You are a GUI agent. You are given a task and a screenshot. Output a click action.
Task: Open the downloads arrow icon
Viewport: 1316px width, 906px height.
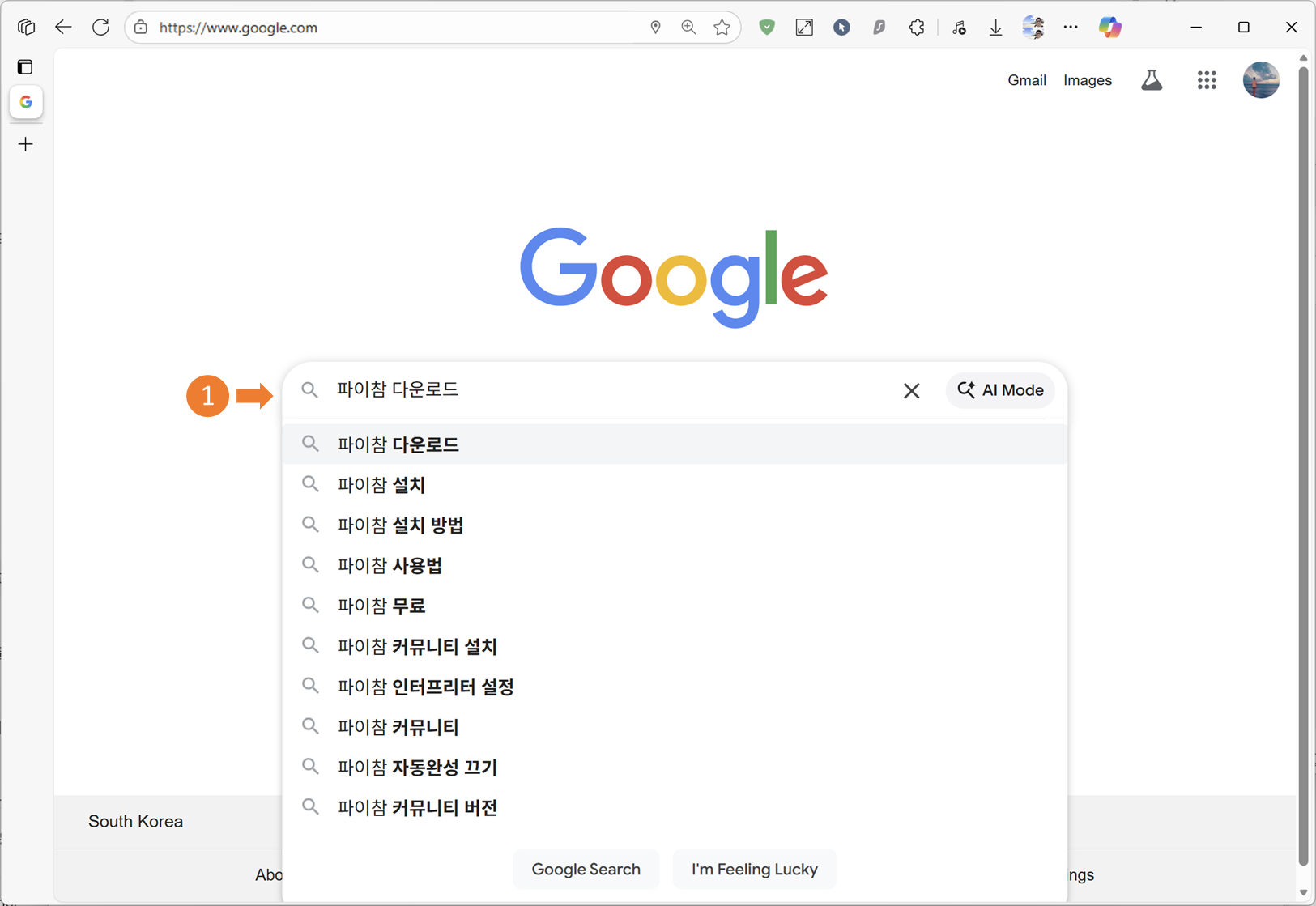pos(995,28)
